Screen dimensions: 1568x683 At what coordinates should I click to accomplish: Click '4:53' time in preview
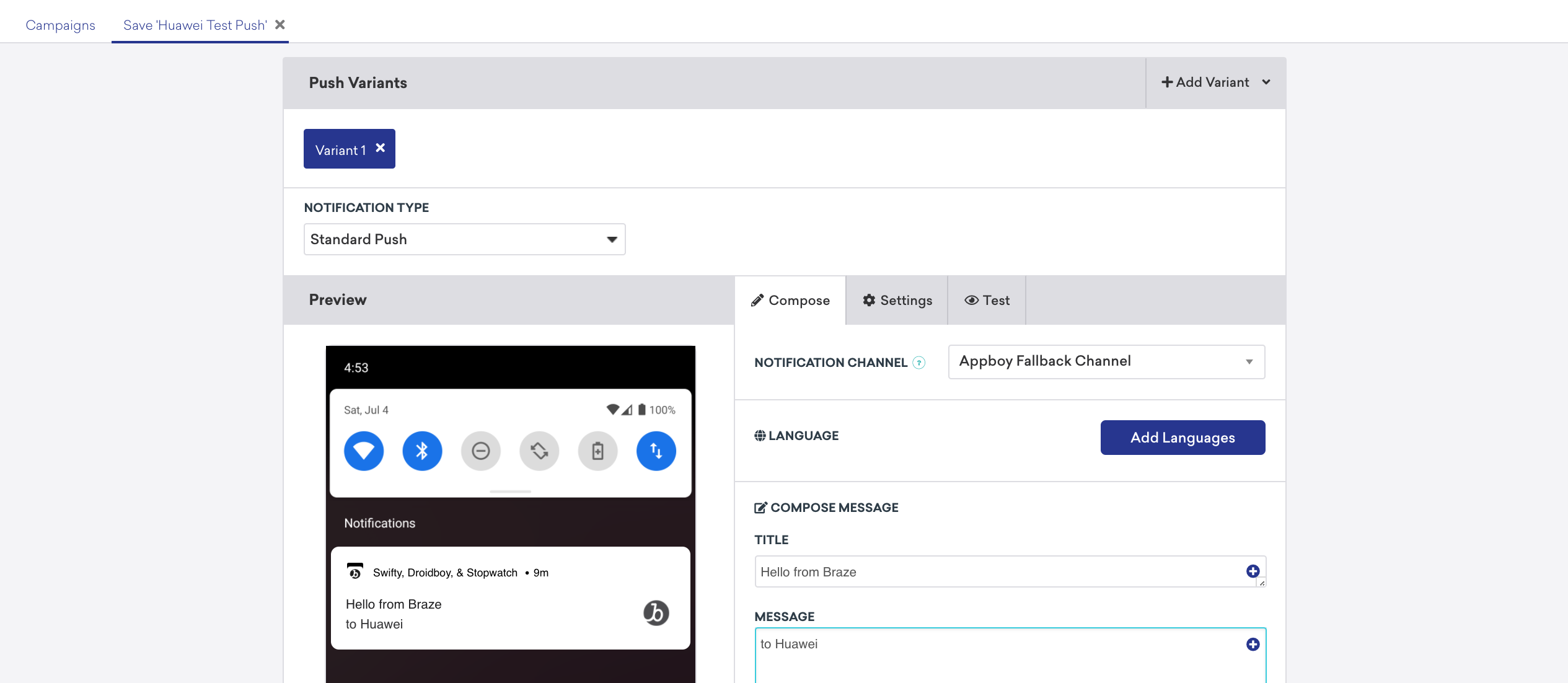(x=356, y=368)
